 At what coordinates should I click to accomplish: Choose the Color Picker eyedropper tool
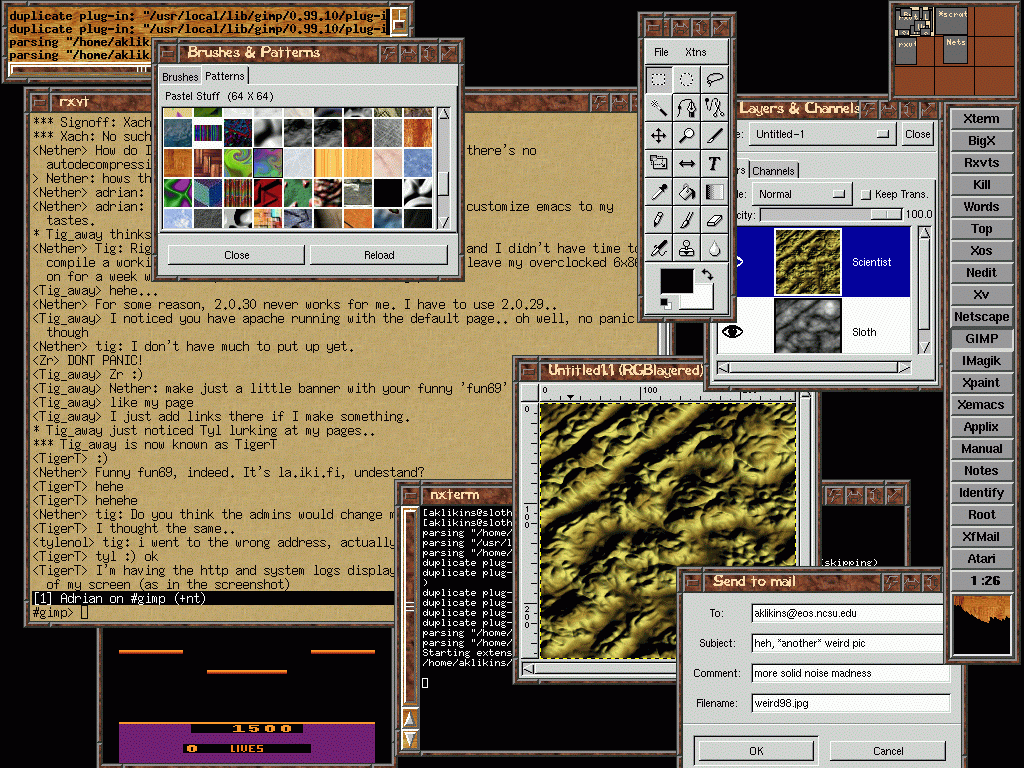tap(659, 191)
